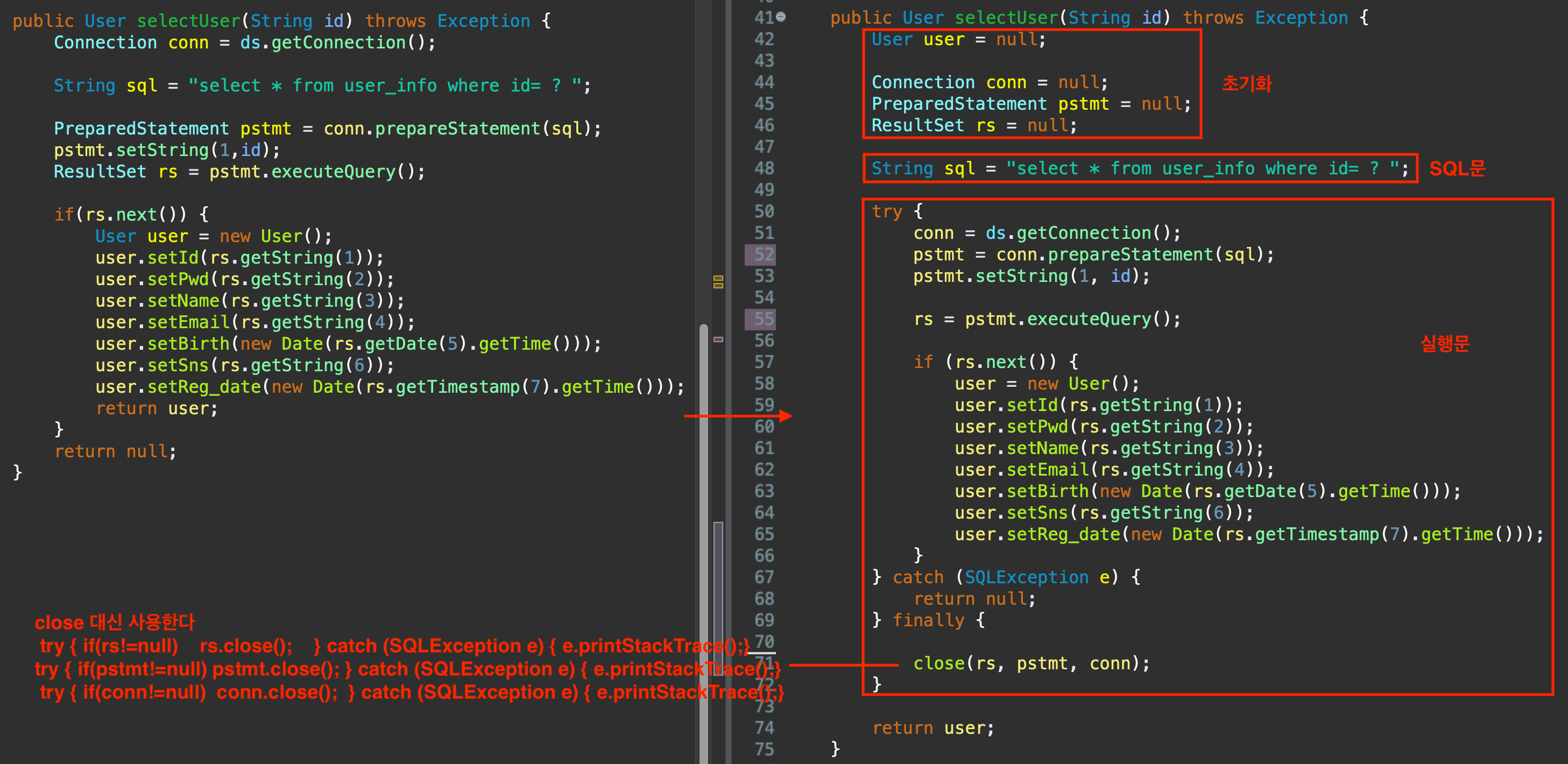1568x764 pixels.
Task: Click line number 67 beside the catch block
Action: point(764,577)
